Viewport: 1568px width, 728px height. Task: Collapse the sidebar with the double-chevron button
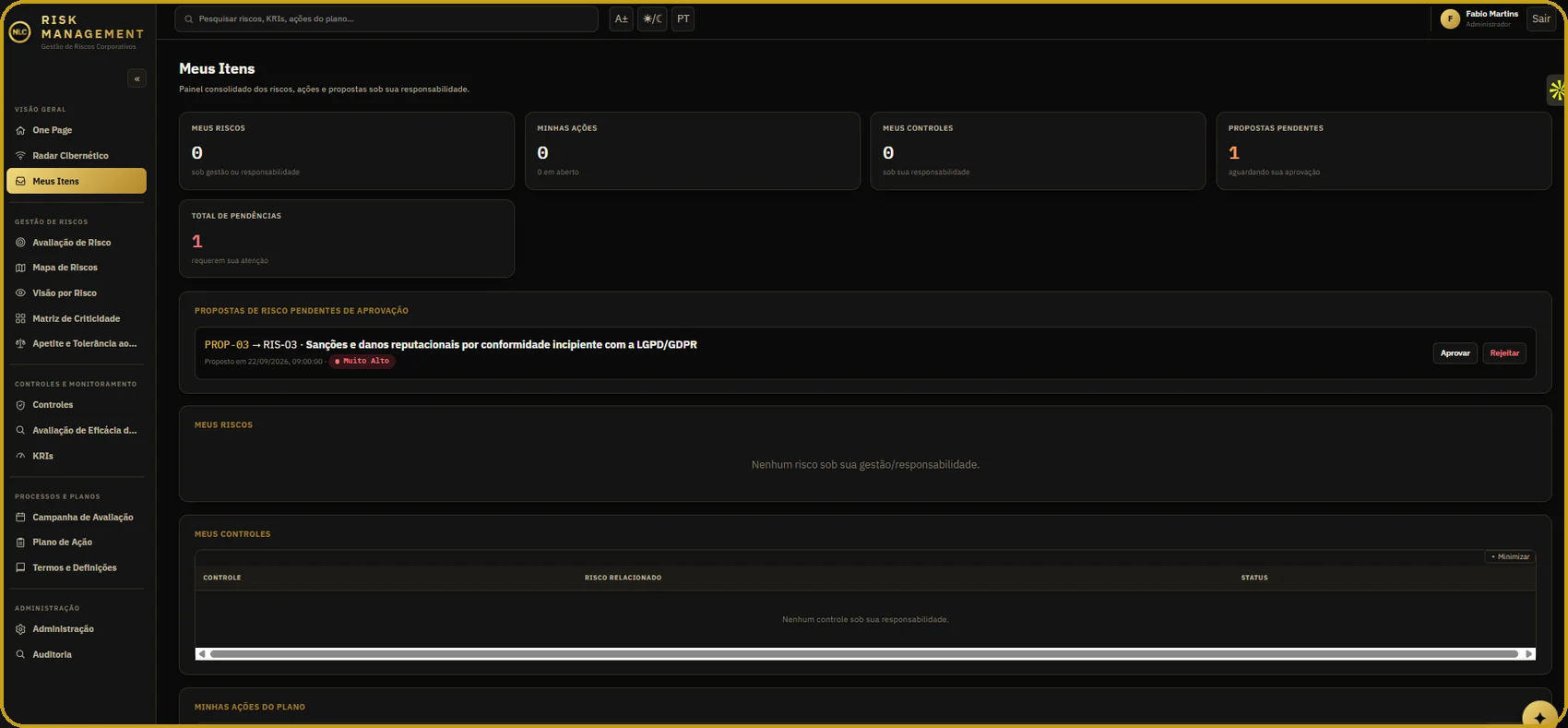(137, 78)
